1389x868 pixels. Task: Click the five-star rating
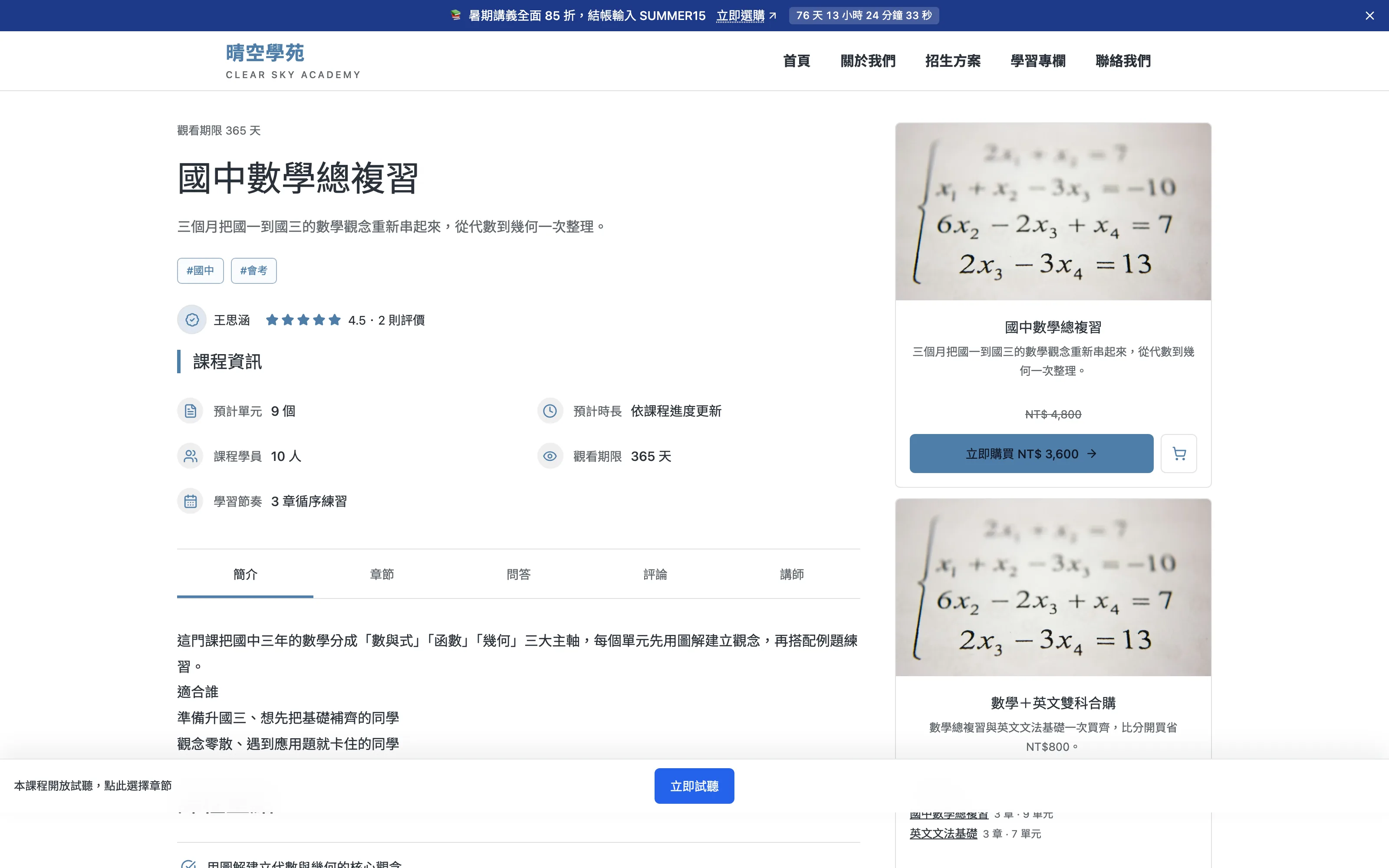click(303, 320)
